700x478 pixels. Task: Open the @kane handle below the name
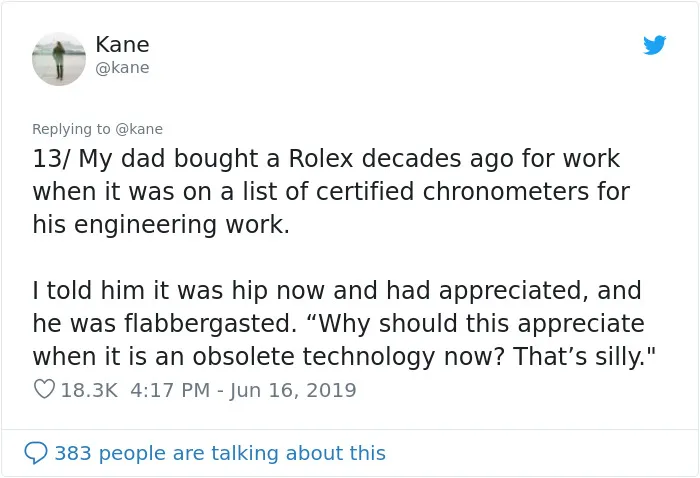click(x=122, y=67)
